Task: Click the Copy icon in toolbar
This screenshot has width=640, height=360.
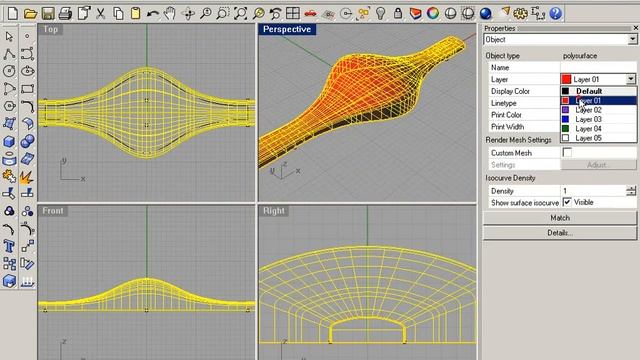Action: tap(118, 14)
